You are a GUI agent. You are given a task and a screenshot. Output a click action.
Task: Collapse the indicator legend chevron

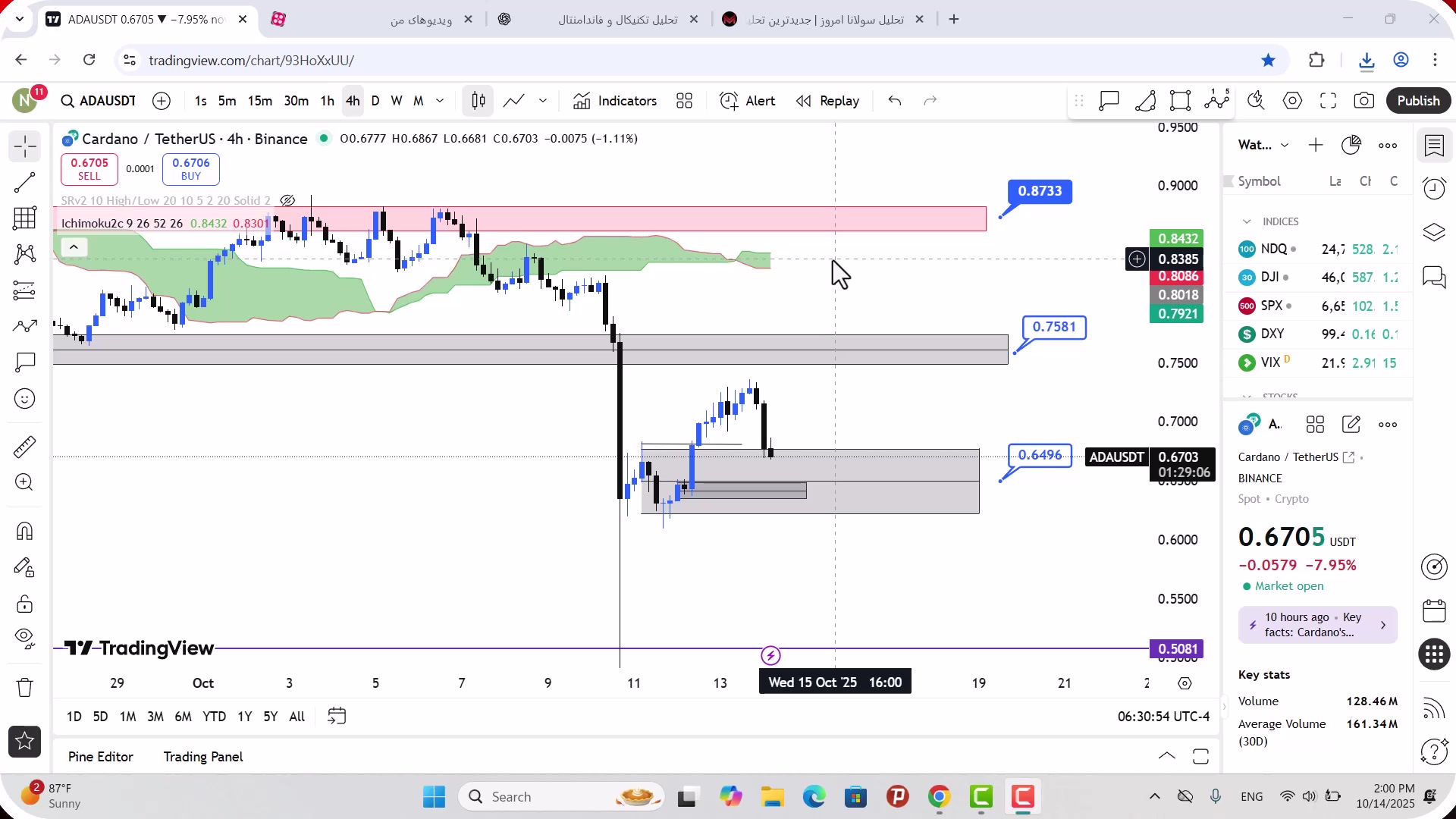tap(74, 247)
